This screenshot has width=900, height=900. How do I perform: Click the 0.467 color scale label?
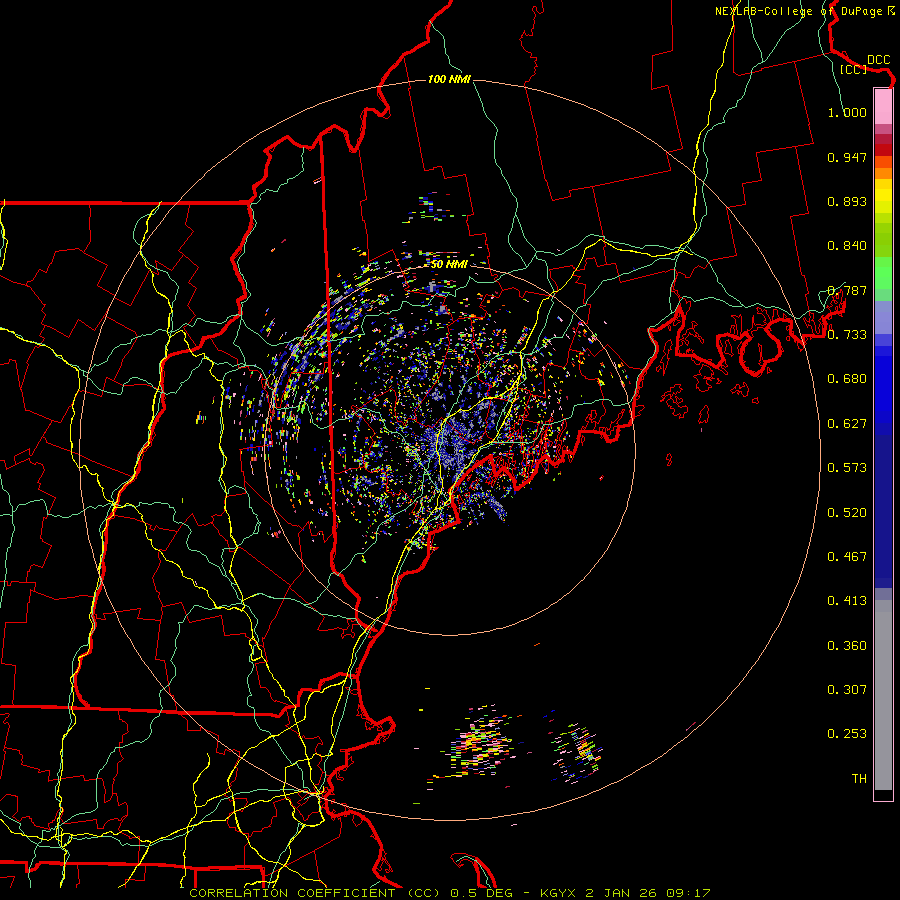pos(847,557)
